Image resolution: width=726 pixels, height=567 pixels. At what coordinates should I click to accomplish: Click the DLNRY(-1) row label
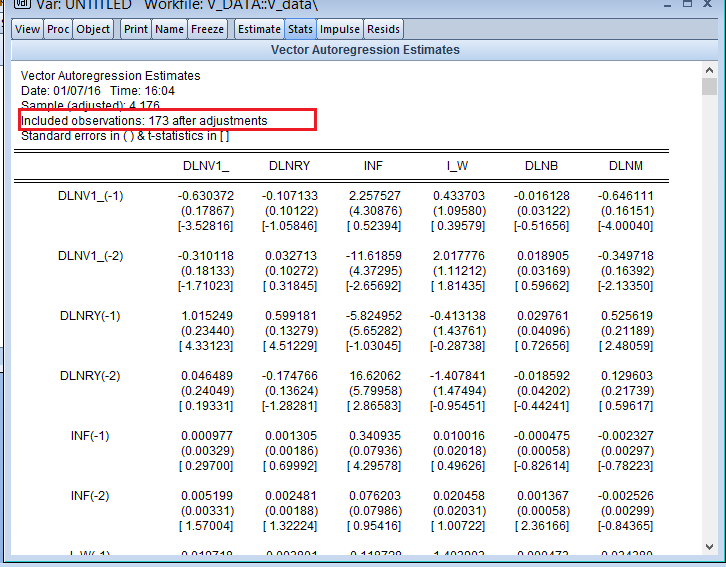[x=90, y=316]
